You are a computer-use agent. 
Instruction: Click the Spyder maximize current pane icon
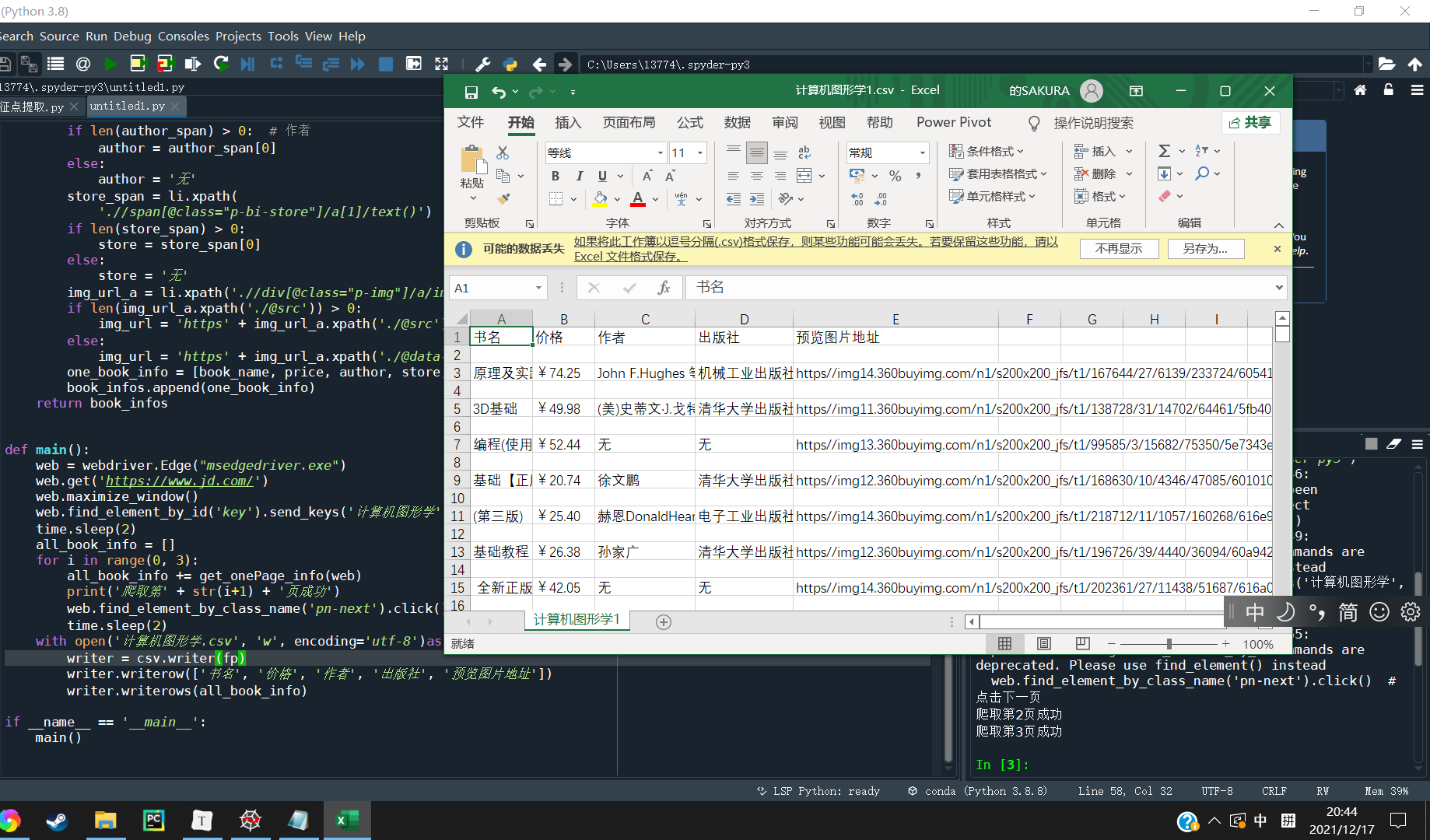tap(441, 64)
